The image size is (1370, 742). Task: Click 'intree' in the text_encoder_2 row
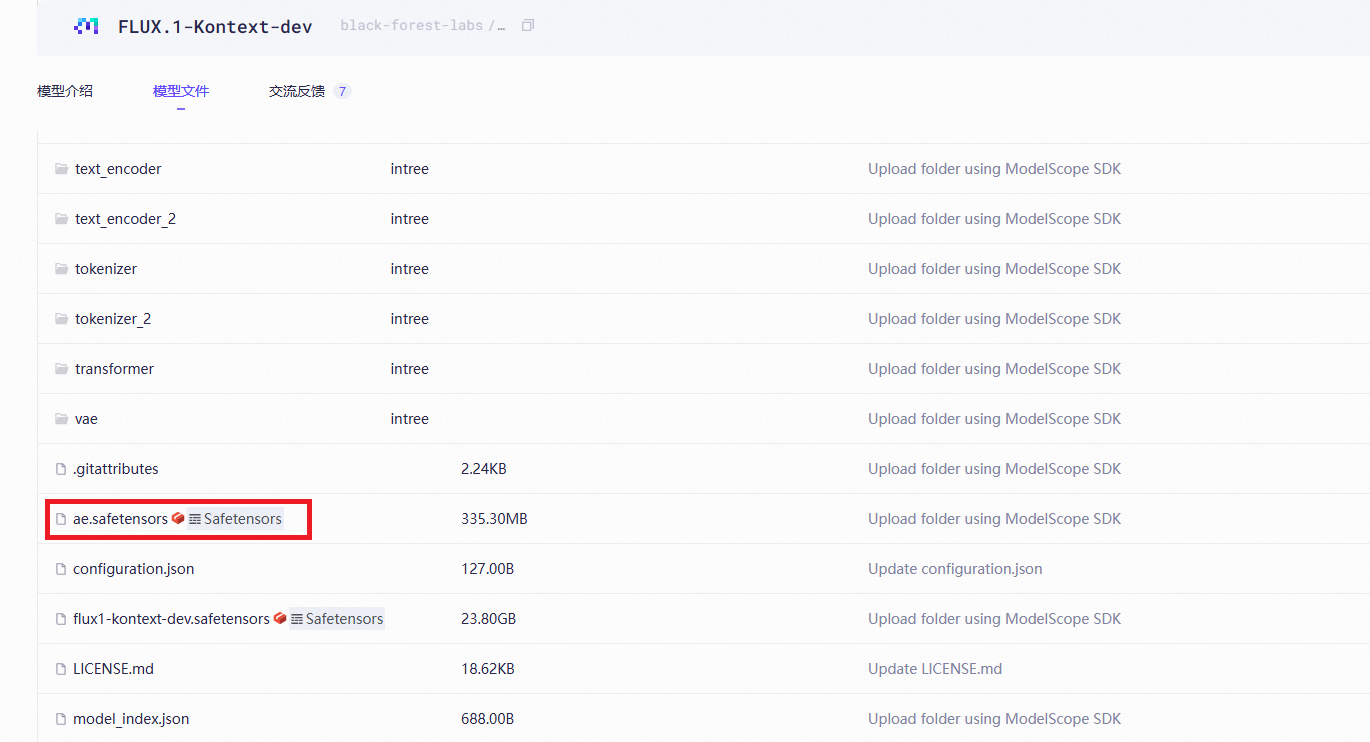(410, 219)
